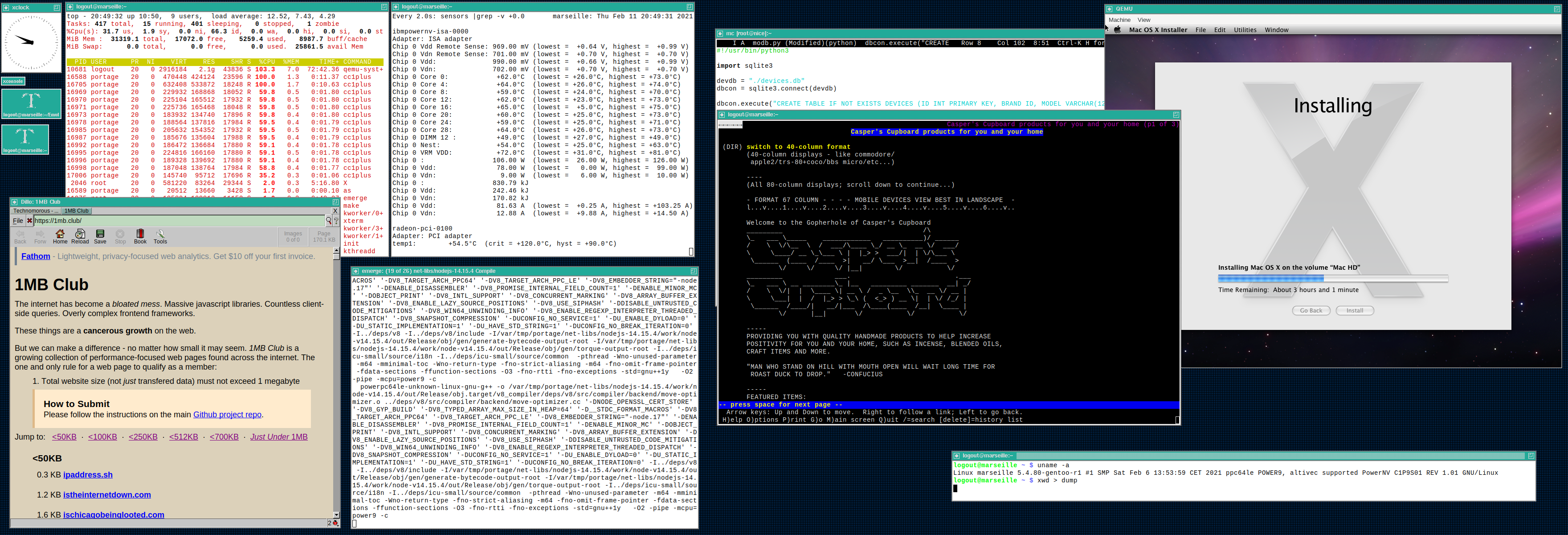
Task: Reload the 1MB Club page
Action: pos(80,234)
